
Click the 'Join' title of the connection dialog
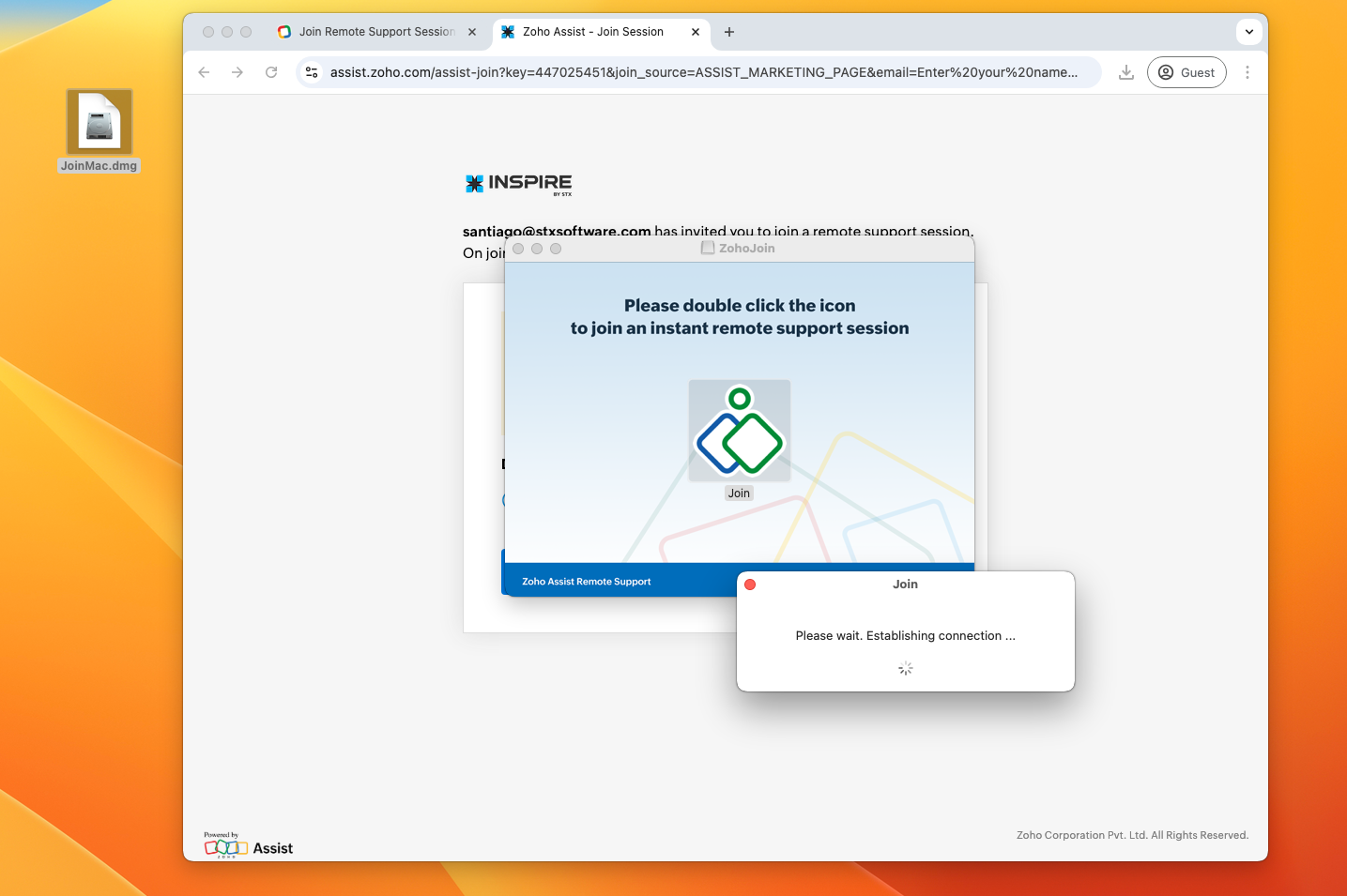click(906, 585)
